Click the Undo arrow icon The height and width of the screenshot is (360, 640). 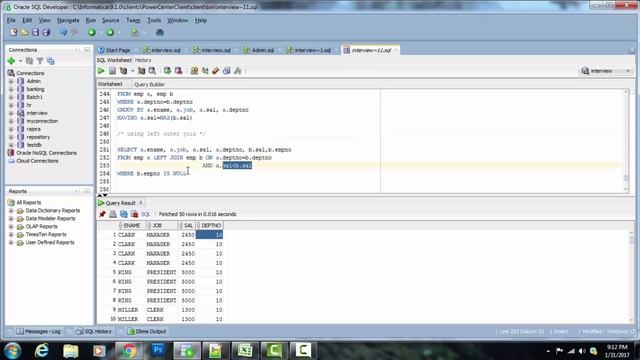click(63, 32)
